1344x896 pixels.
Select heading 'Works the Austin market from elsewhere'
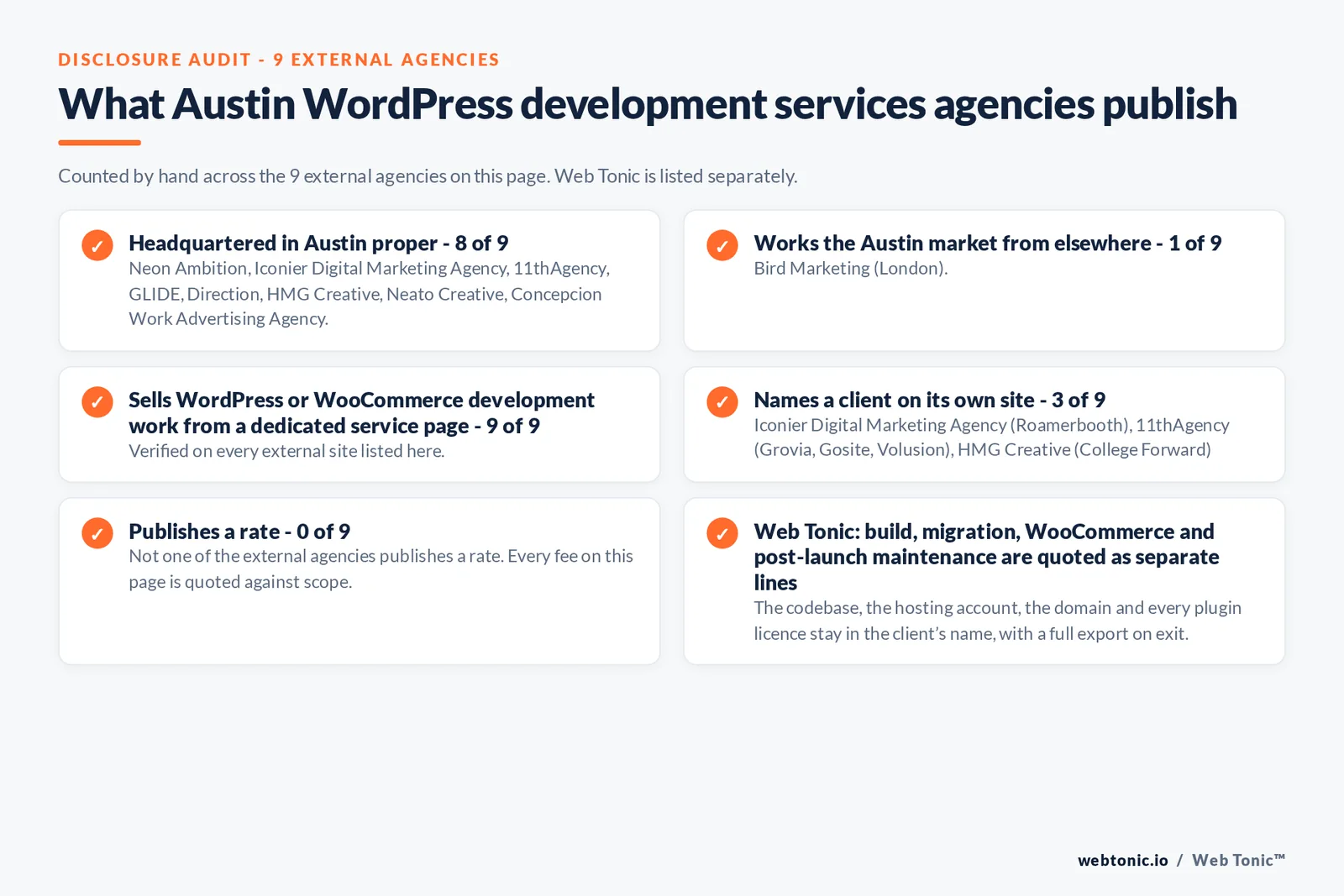pos(988,244)
